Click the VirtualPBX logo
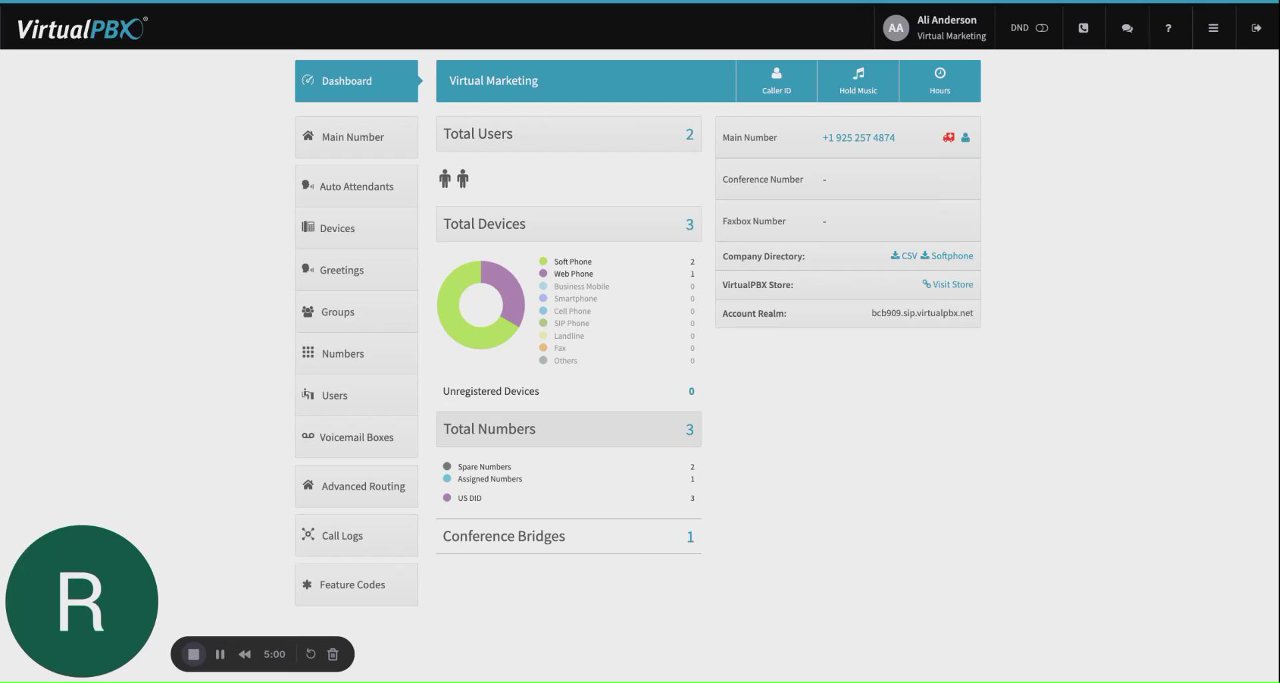Screen dimensions: 1280x683 (x=81, y=28)
